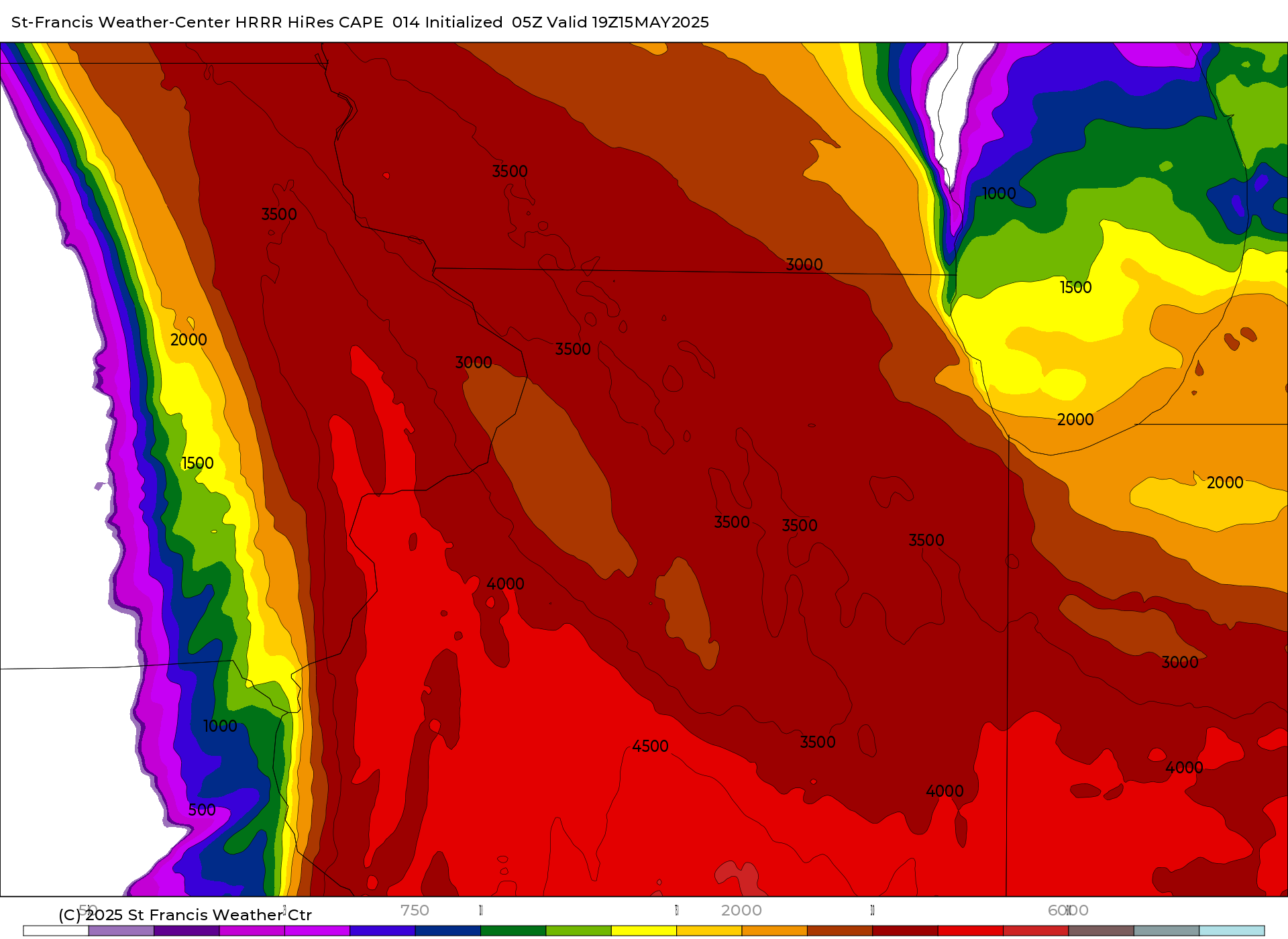Viewport: 1288px width, 939px height.
Task: Click the dark green legend swatch
Action: point(513,931)
